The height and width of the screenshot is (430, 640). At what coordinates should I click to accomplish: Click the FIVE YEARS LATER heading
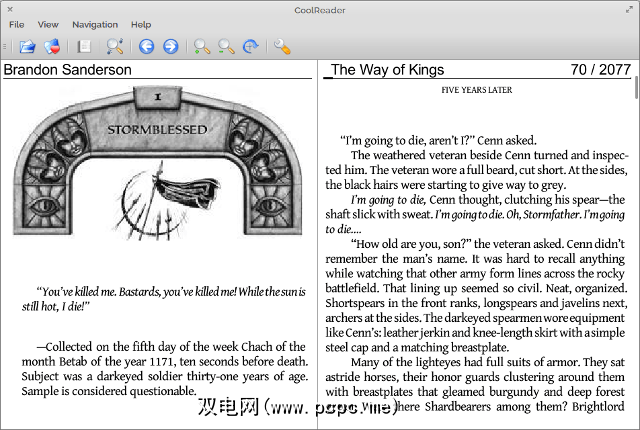(476, 90)
